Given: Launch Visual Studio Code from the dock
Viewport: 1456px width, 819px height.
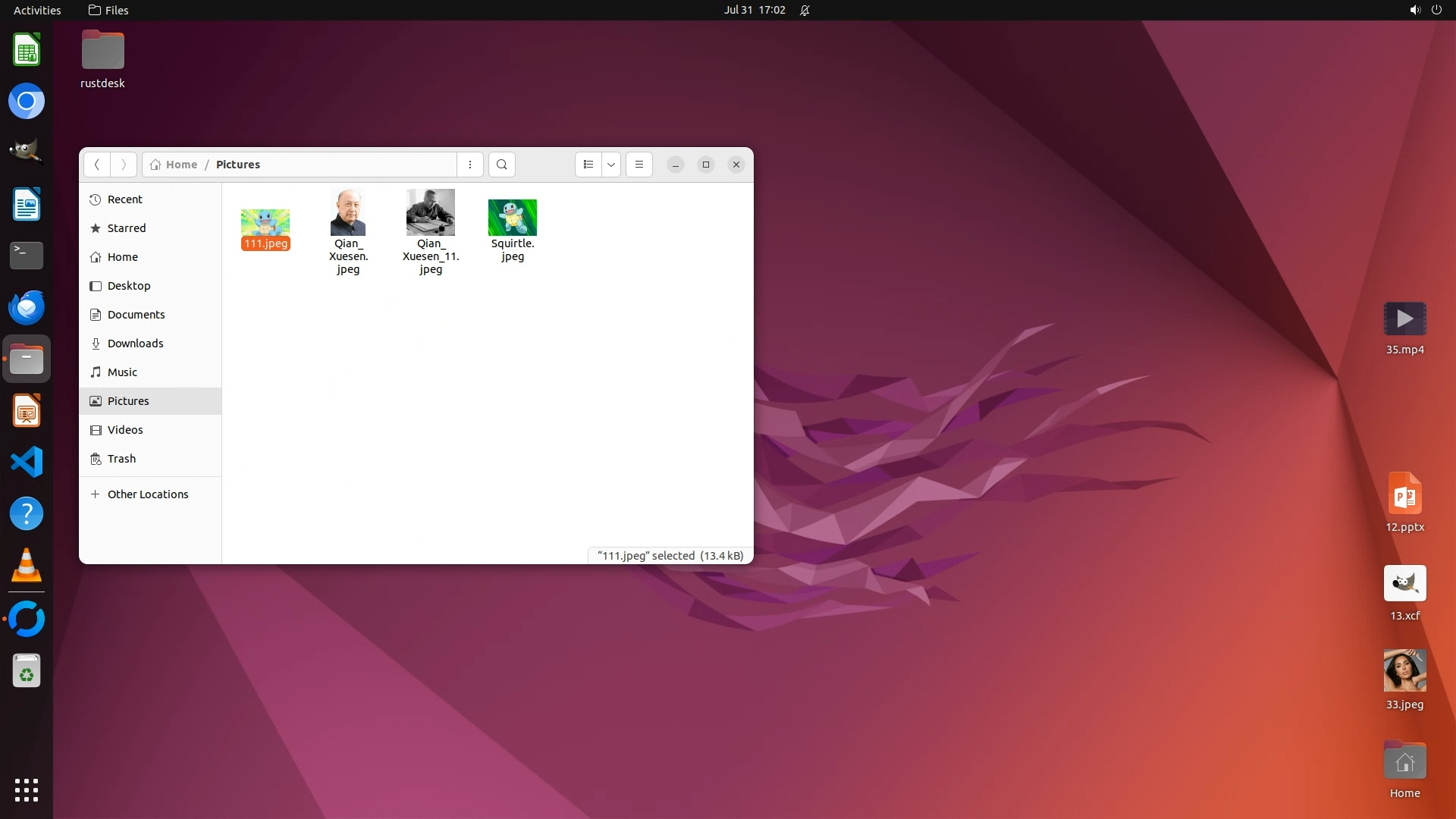Looking at the screenshot, I should 27,463.
